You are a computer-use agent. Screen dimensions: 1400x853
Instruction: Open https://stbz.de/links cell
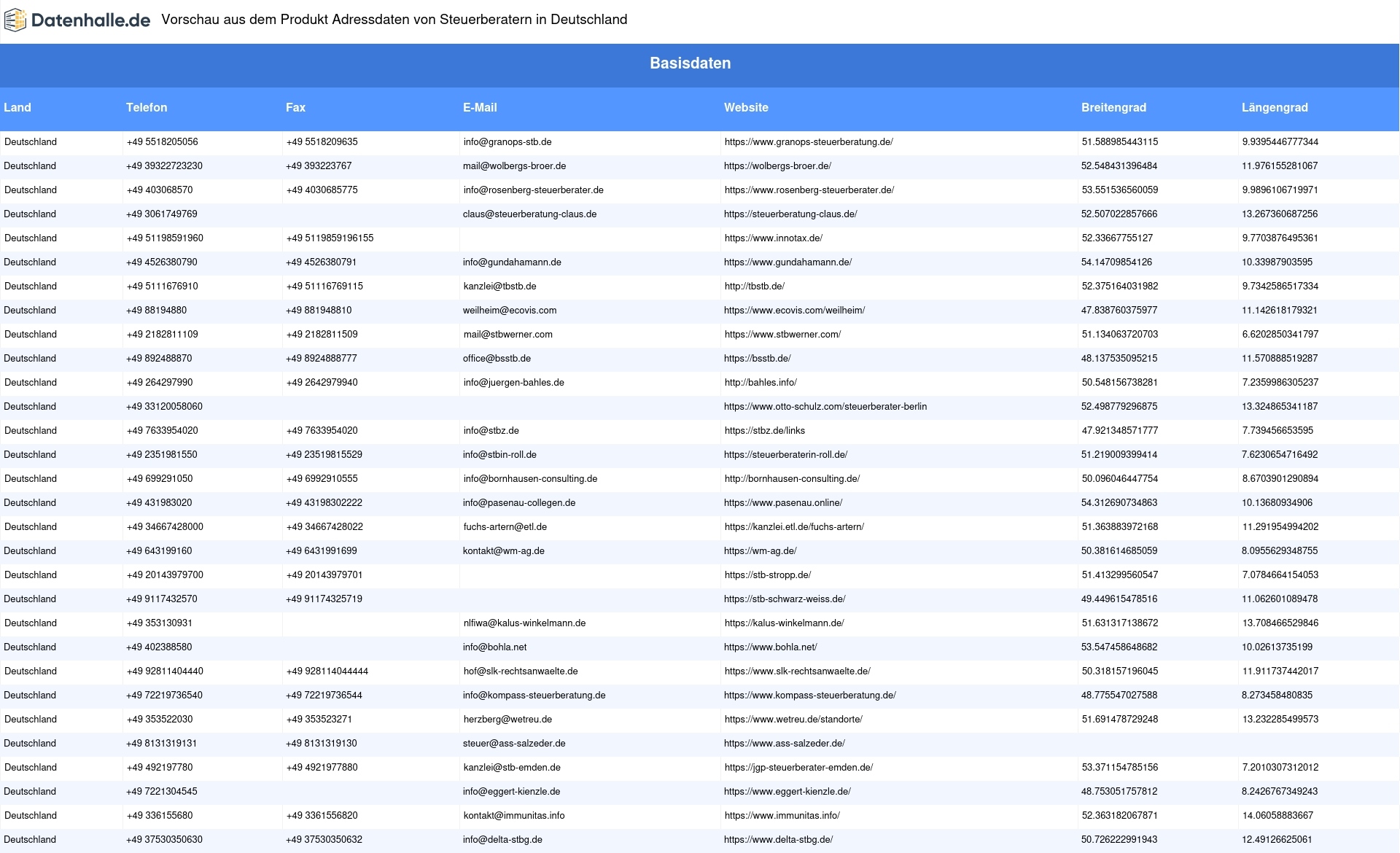(765, 431)
